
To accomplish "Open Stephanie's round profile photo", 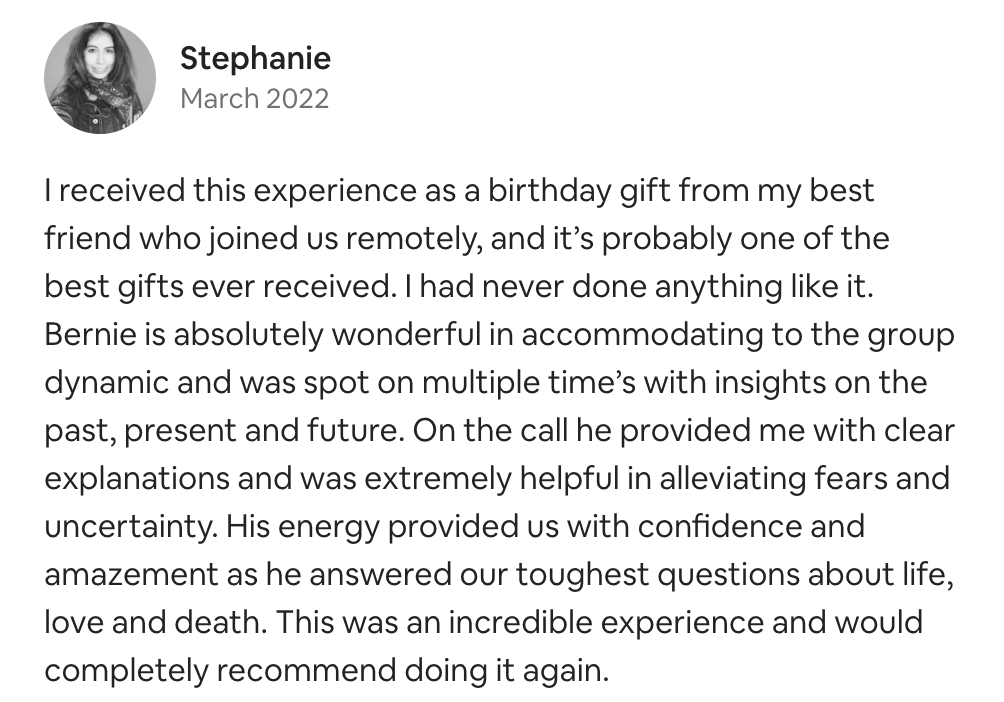I will click(x=100, y=78).
